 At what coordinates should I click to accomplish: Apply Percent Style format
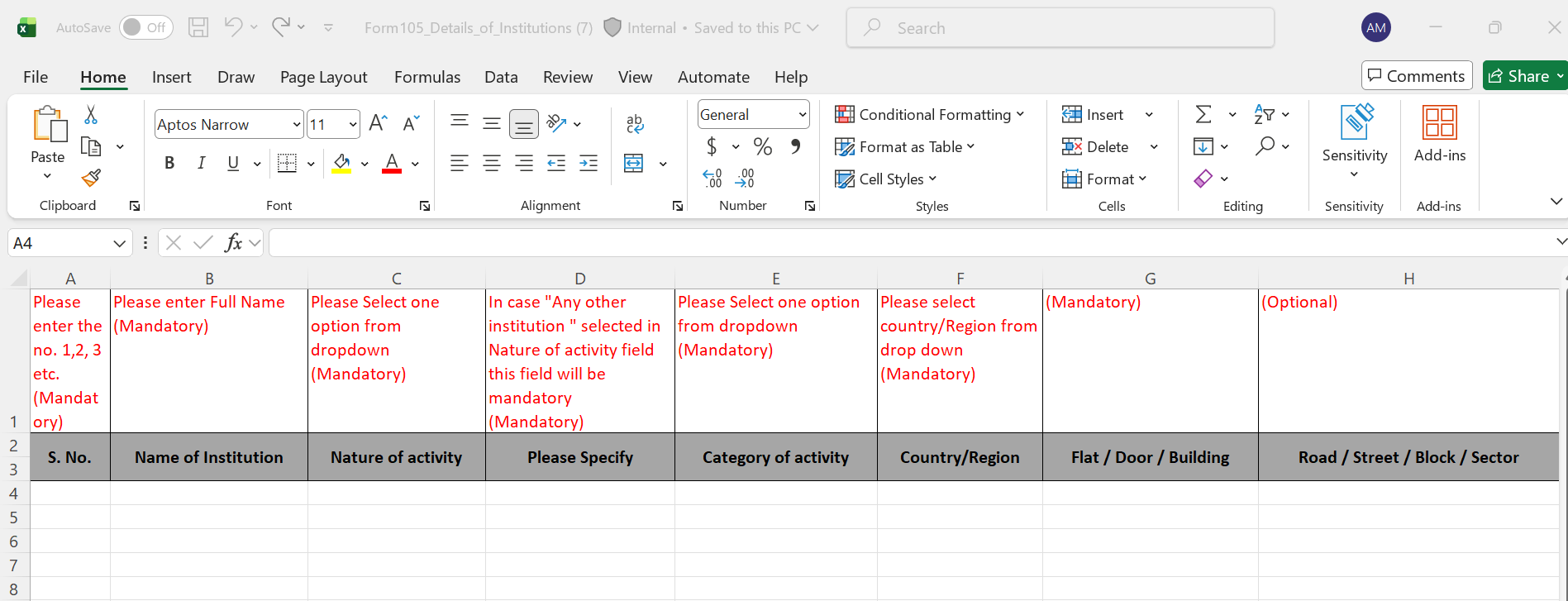pos(763,147)
